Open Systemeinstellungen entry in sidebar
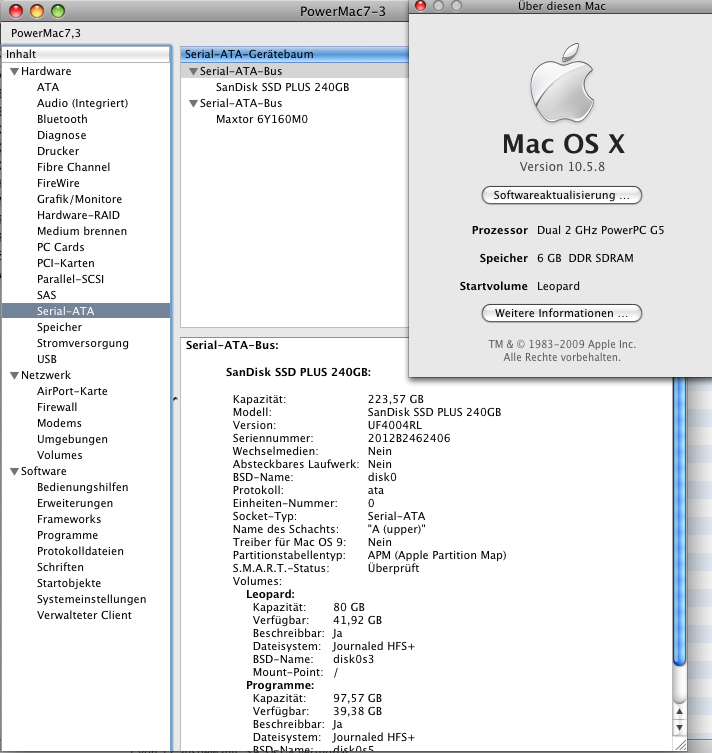The image size is (712, 753). pyautogui.click(x=91, y=599)
